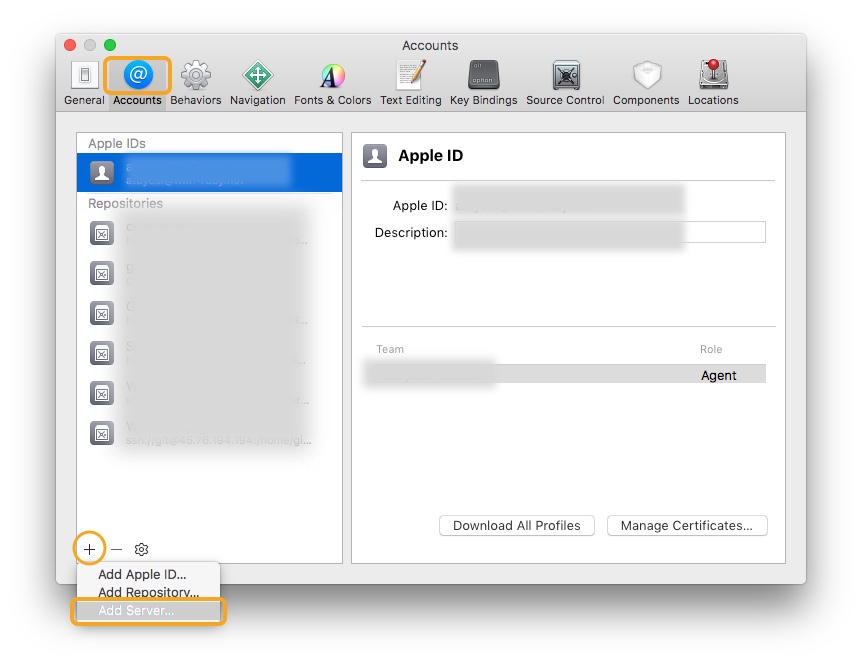Click the Apple ID person icon in detail pane
862x662 pixels.
tap(375, 156)
